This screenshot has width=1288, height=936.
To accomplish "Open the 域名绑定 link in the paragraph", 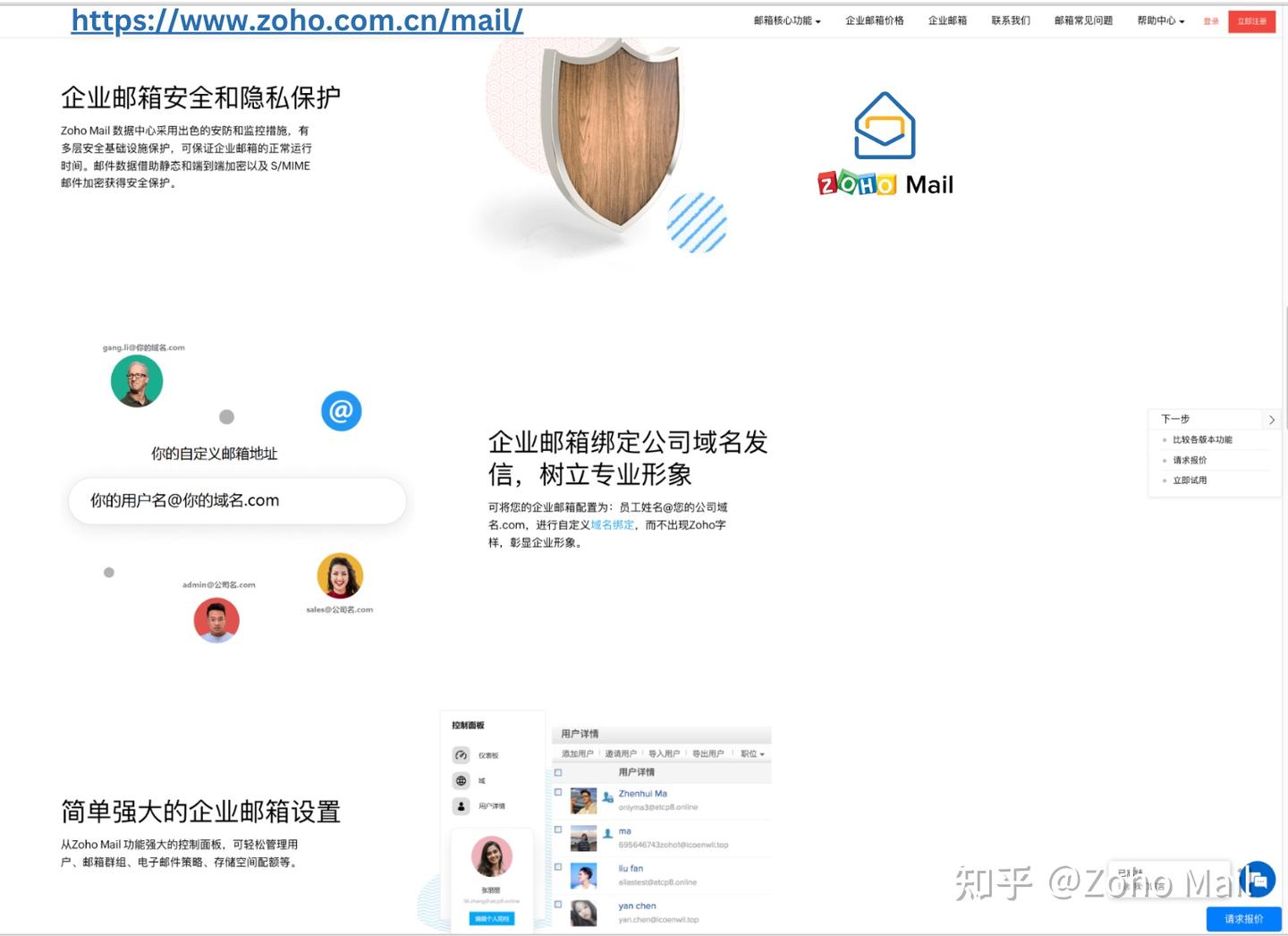I will [611, 525].
